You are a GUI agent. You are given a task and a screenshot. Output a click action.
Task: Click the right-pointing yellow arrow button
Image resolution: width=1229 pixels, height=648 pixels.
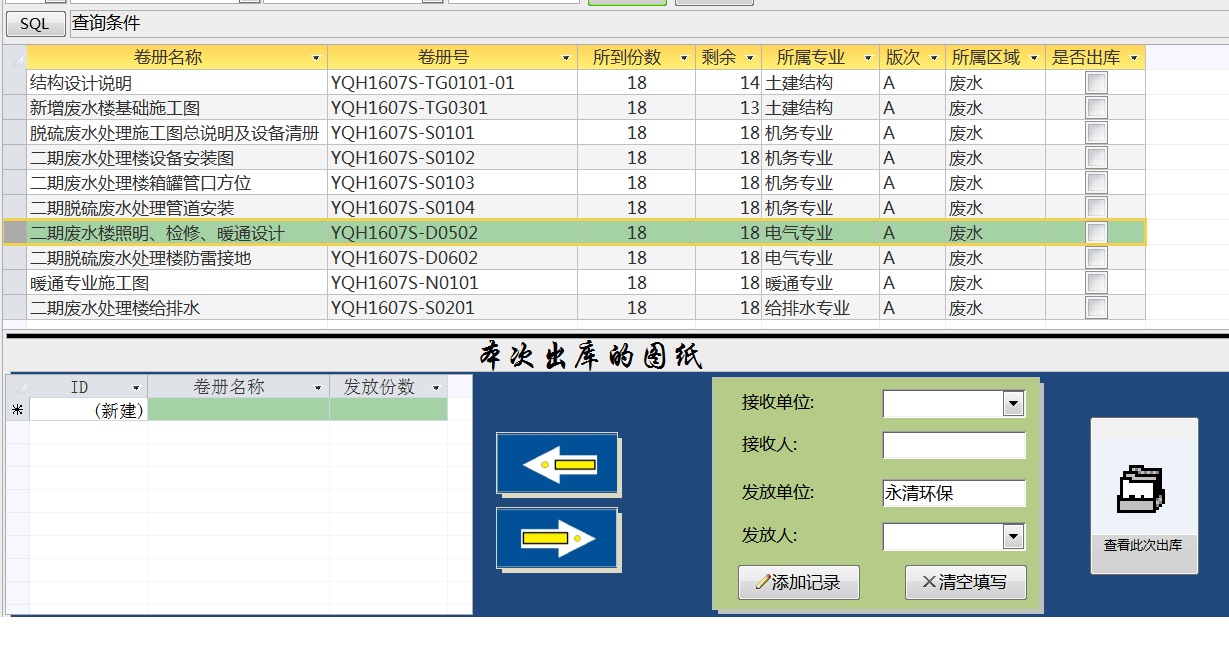(558, 539)
